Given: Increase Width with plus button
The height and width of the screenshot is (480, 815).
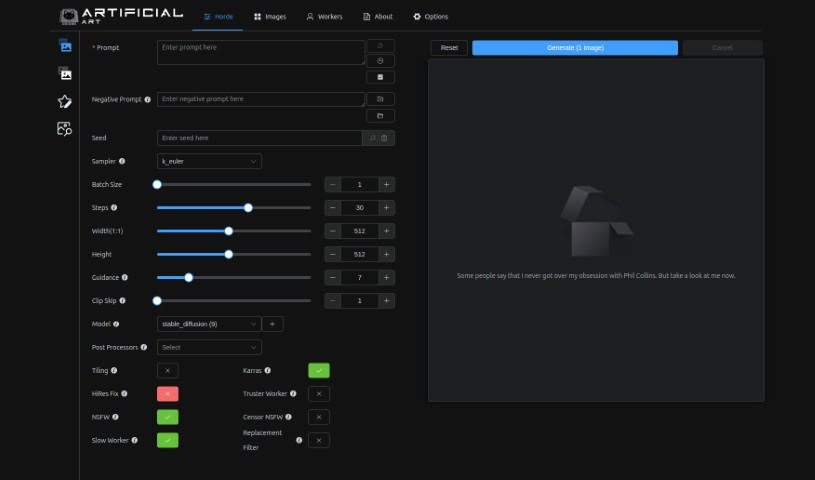Looking at the screenshot, I should click(386, 231).
